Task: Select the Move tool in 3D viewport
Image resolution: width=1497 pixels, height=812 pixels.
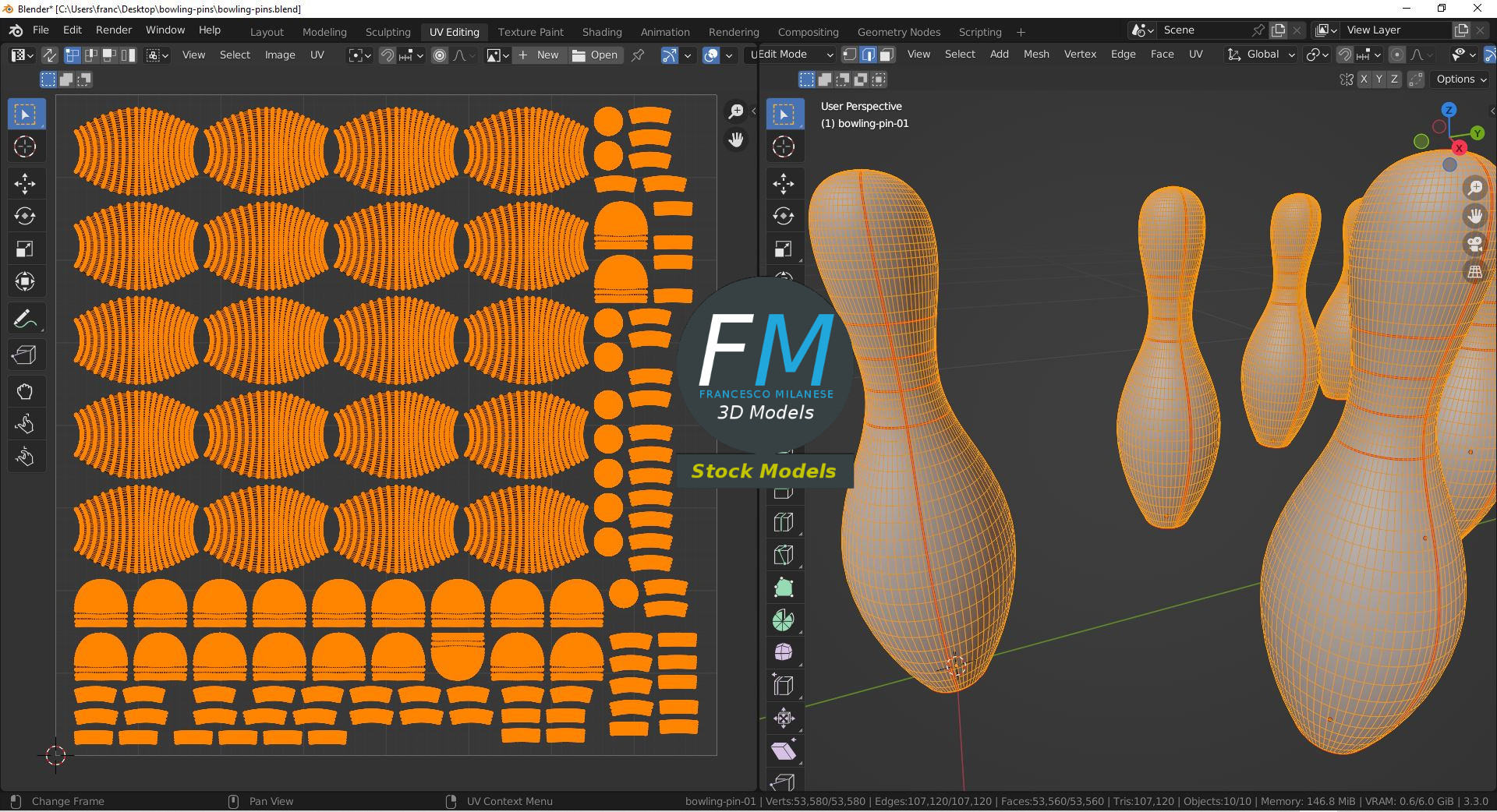Action: pyautogui.click(x=784, y=183)
